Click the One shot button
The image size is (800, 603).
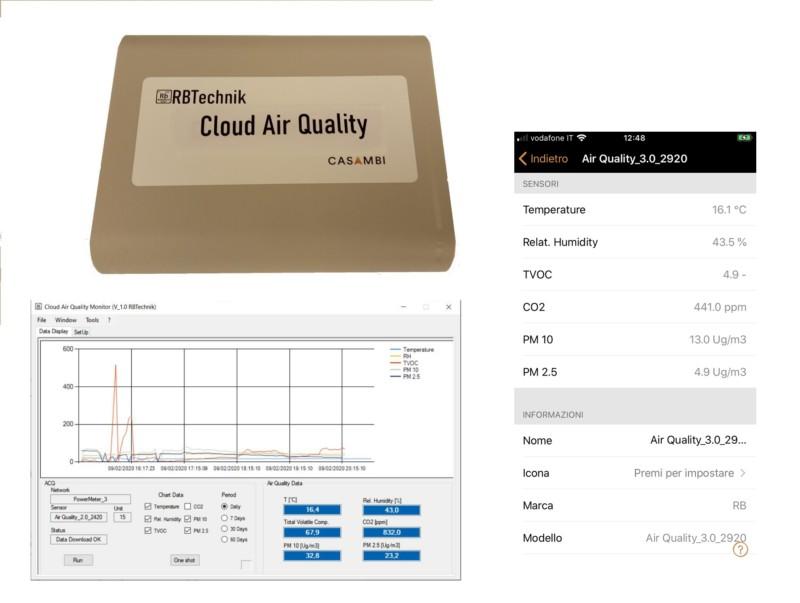[x=185, y=560]
